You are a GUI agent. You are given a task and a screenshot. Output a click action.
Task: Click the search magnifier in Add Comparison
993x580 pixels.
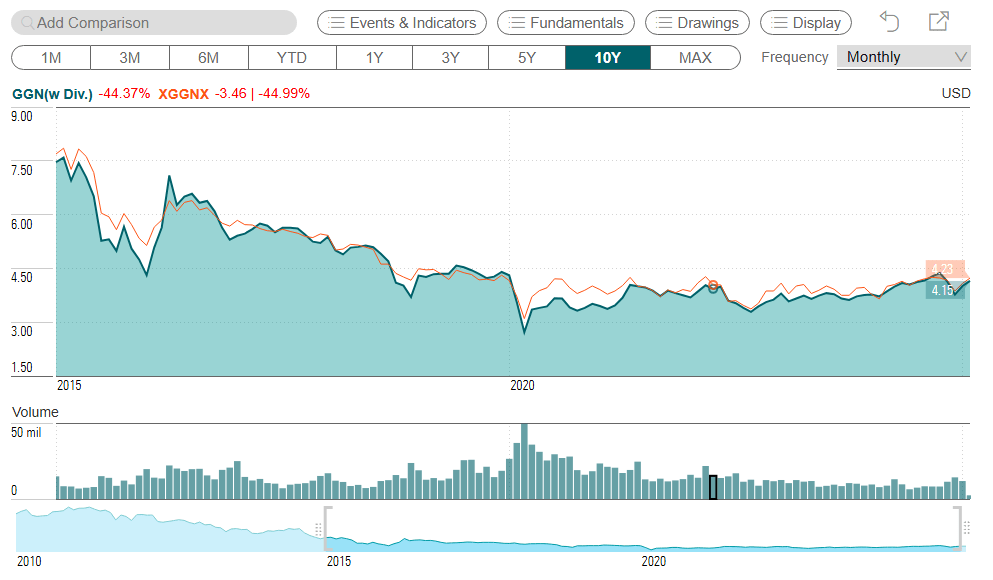31,21
